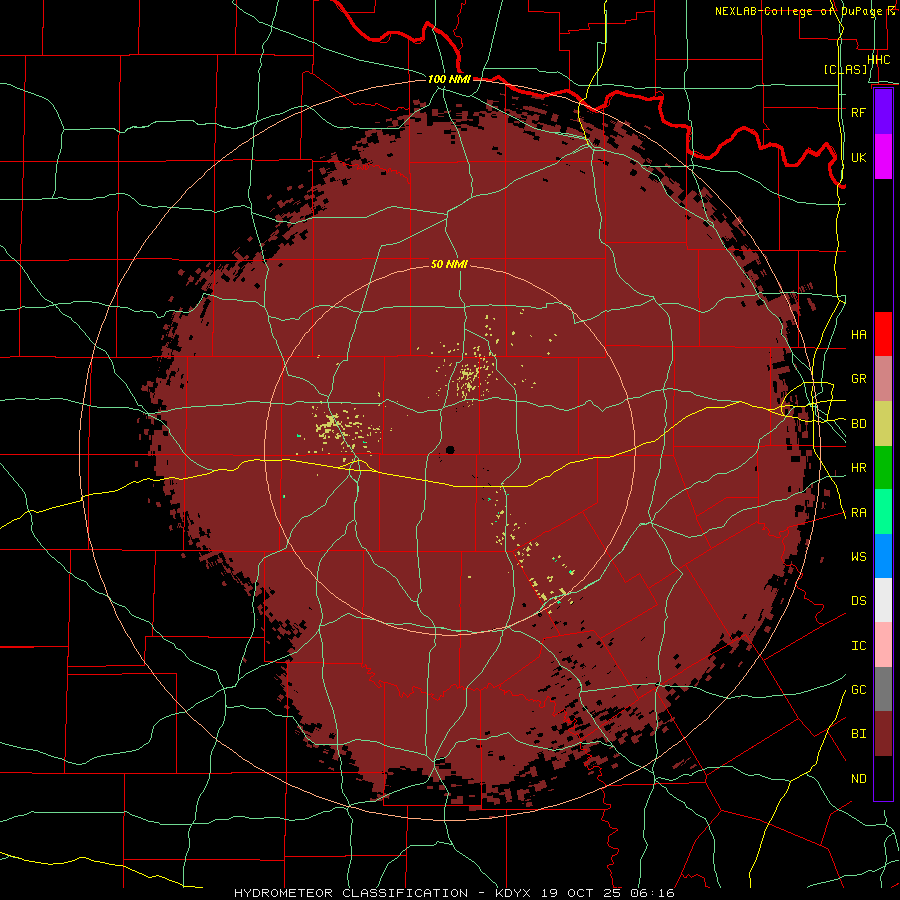Click the RA light green legend swatch

click(x=883, y=512)
